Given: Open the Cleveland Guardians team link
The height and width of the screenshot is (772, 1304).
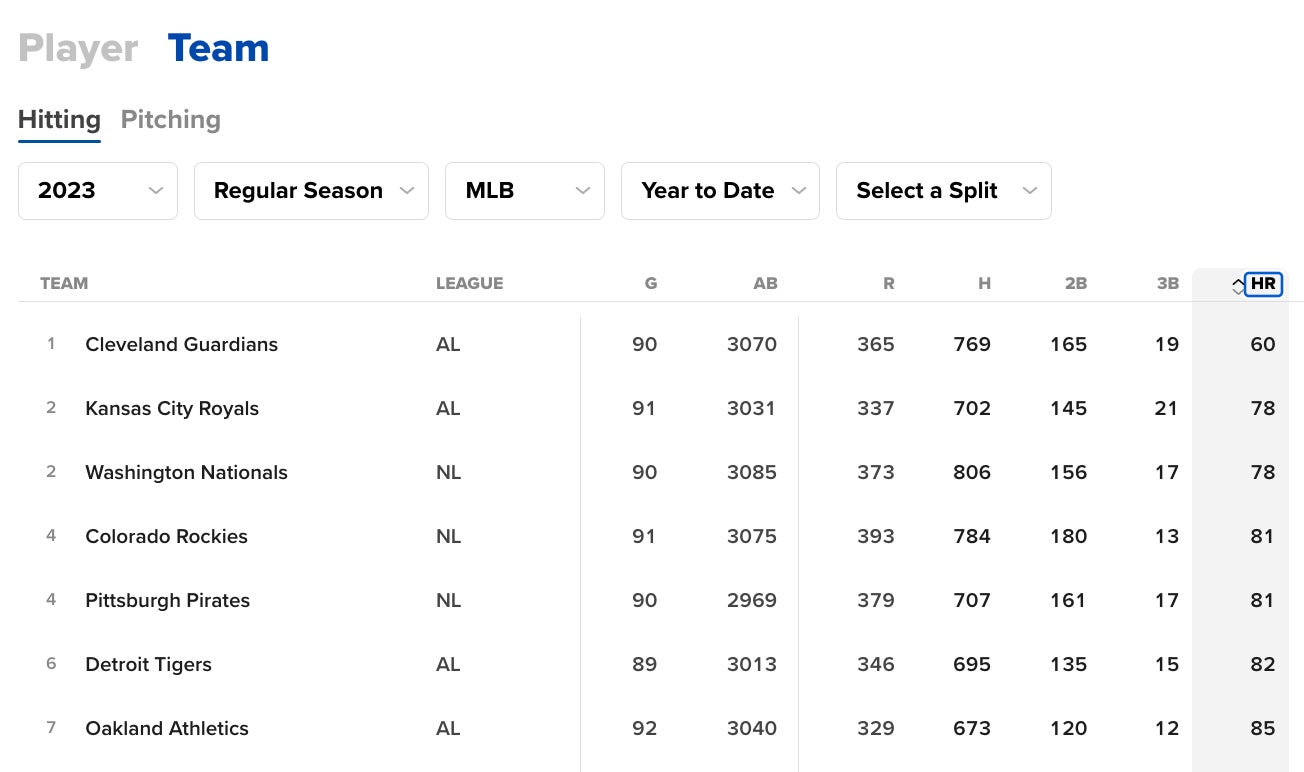Looking at the screenshot, I should 181,344.
